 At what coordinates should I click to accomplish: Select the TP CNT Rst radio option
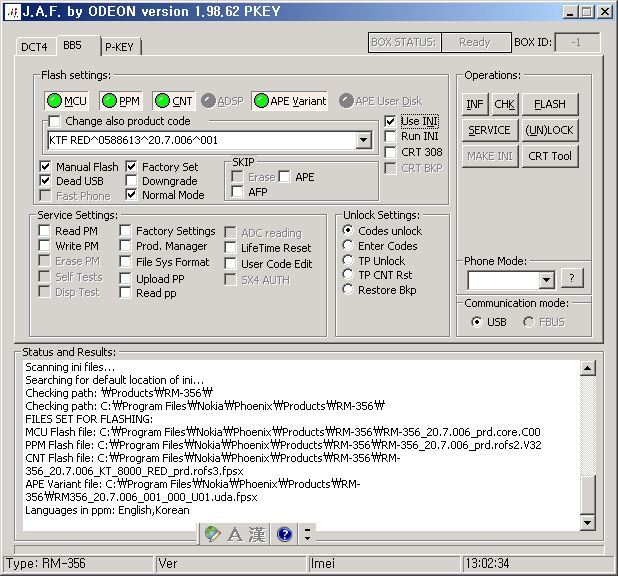(348, 274)
